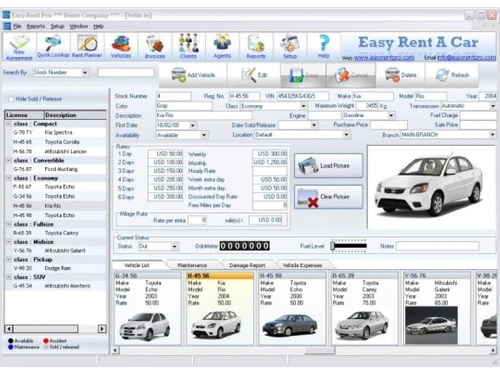The height and width of the screenshot is (375, 500).
Task: Open the Clients section
Action: coord(188,47)
